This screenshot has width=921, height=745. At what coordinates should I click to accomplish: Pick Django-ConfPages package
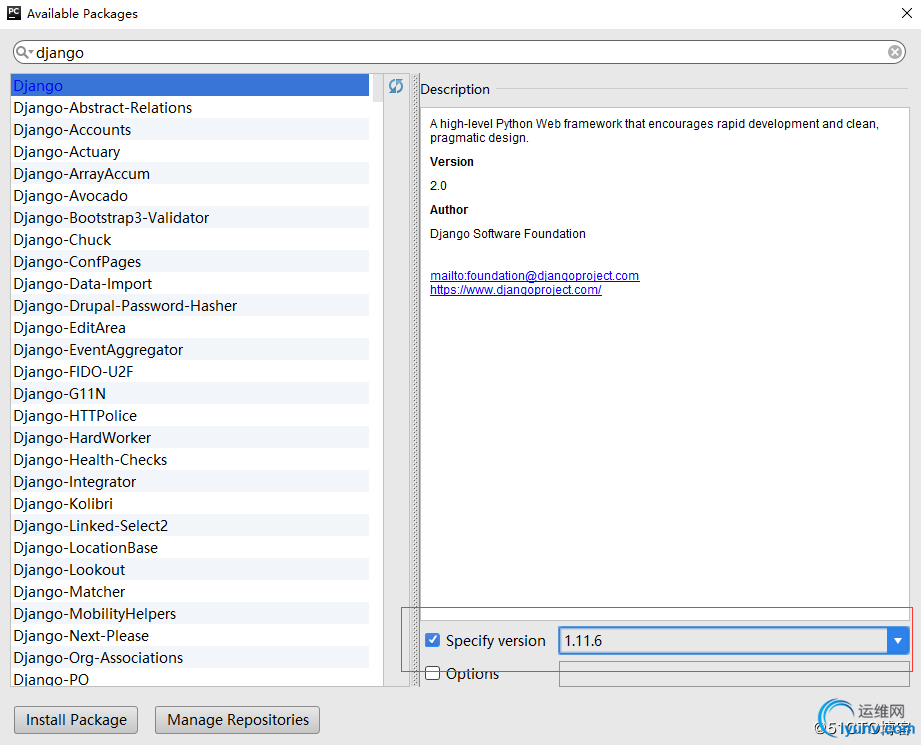190,261
